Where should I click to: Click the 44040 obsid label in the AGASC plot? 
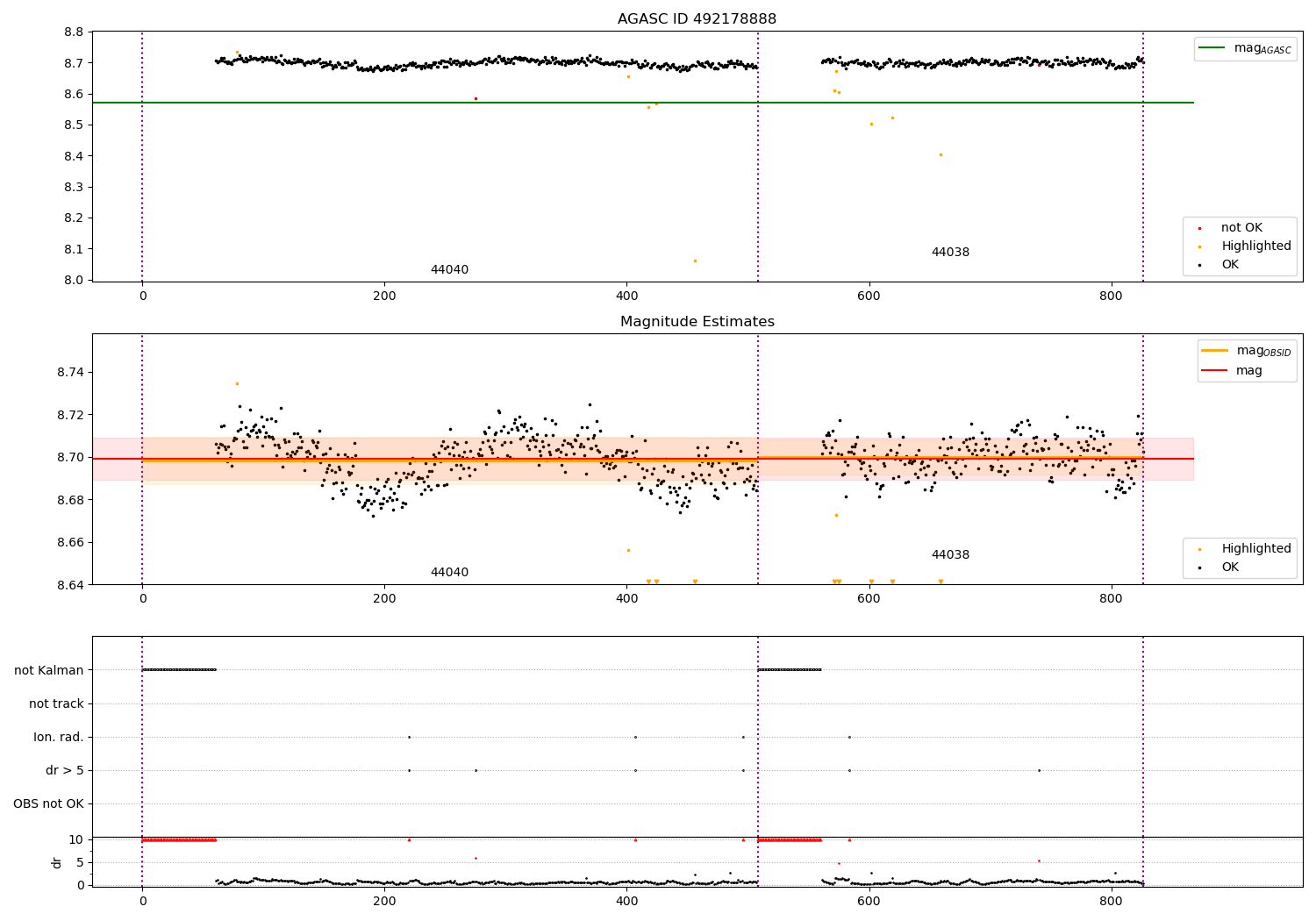449,270
